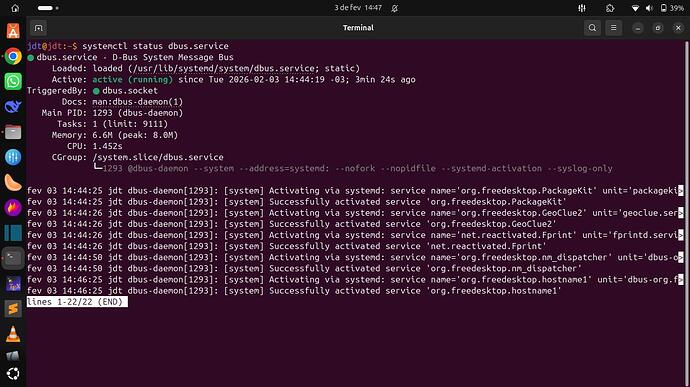
Task: Click the 'CPU: 1.452s' line
Action: point(95,146)
